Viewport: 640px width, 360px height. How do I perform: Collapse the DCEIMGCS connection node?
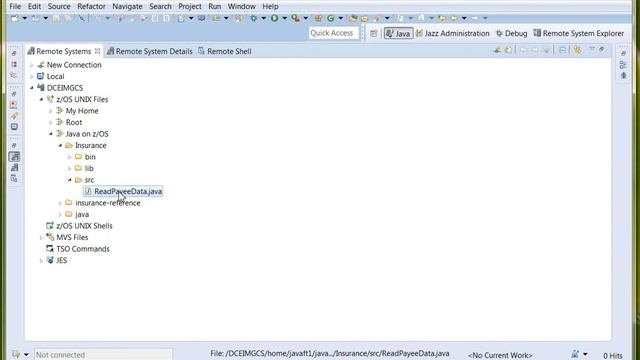[32, 88]
